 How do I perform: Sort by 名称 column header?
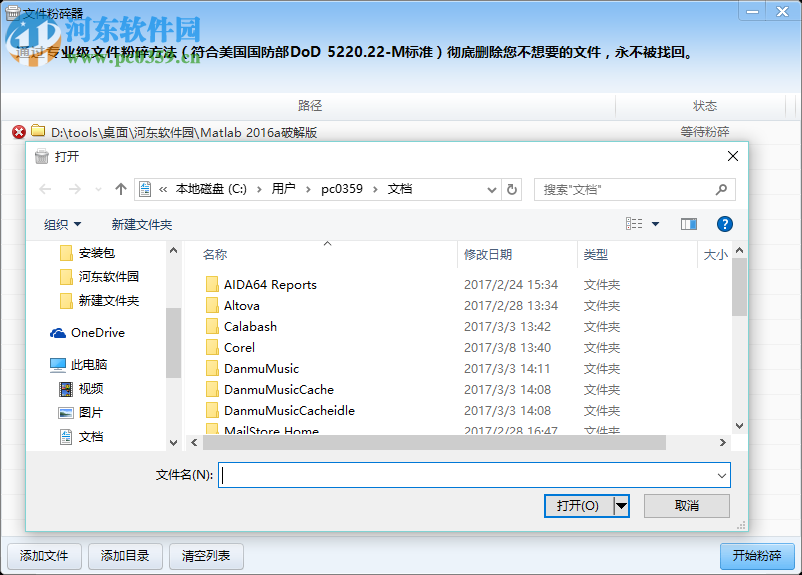click(215, 254)
